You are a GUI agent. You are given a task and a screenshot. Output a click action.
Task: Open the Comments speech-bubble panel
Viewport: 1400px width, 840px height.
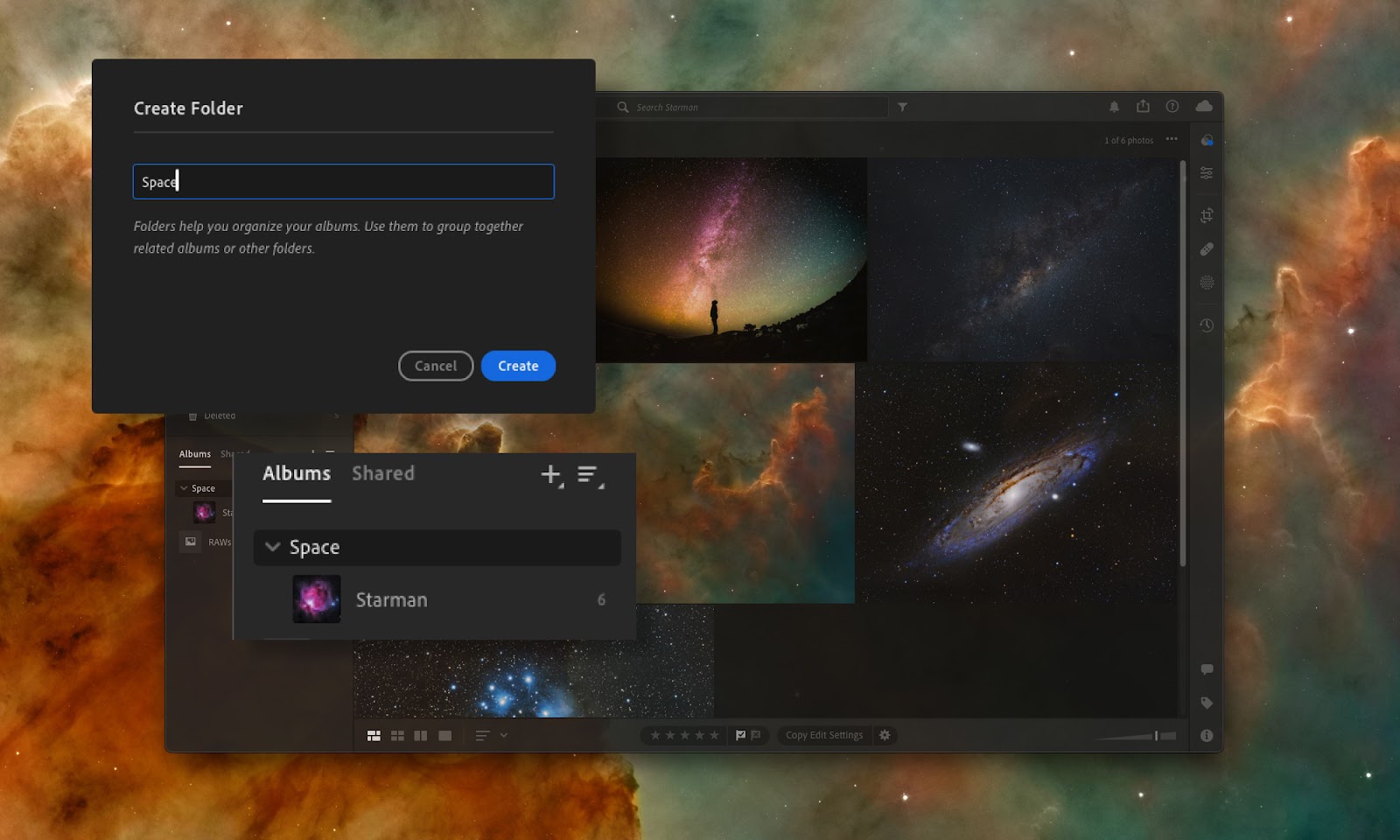tap(1207, 669)
